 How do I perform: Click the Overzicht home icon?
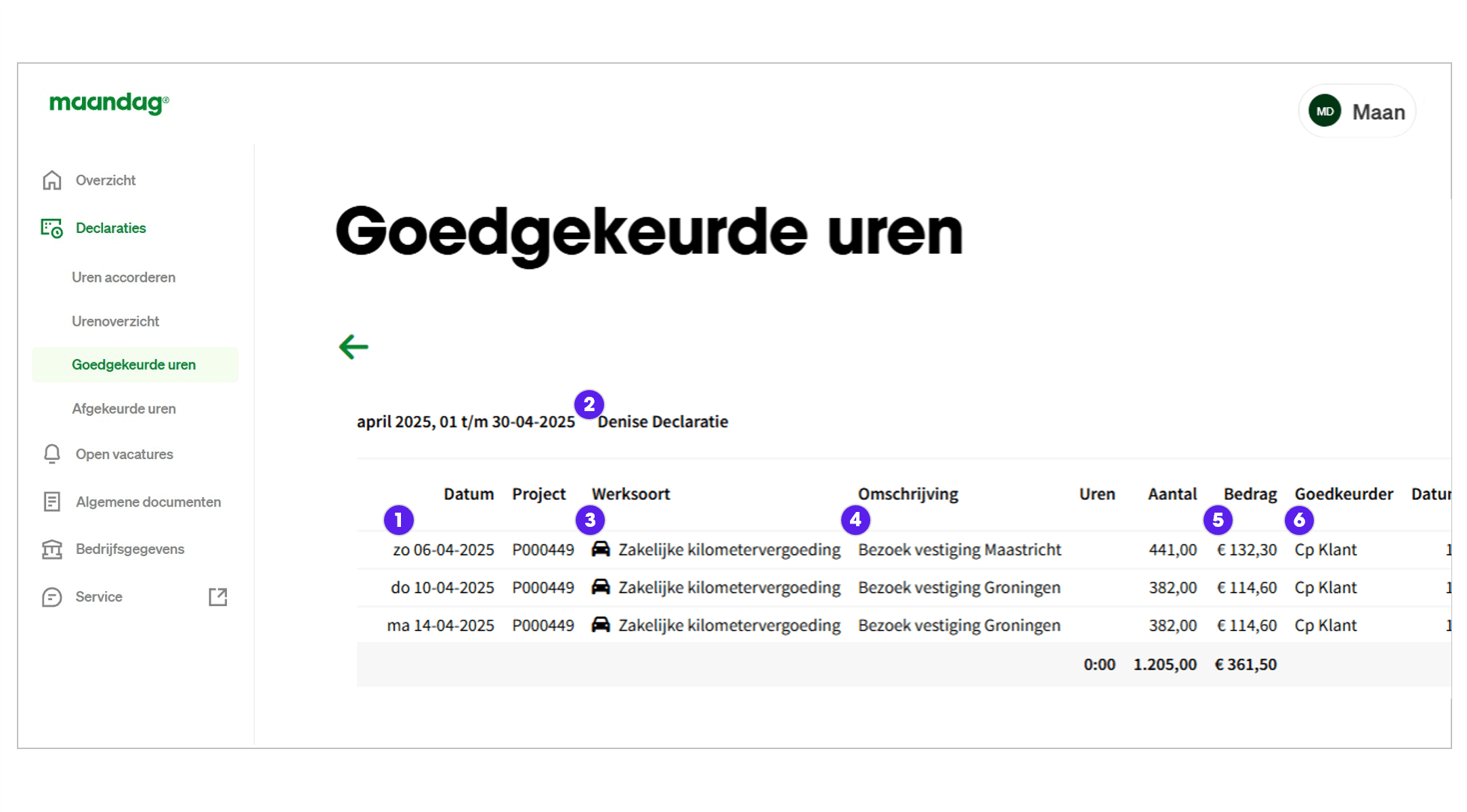[x=51, y=180]
